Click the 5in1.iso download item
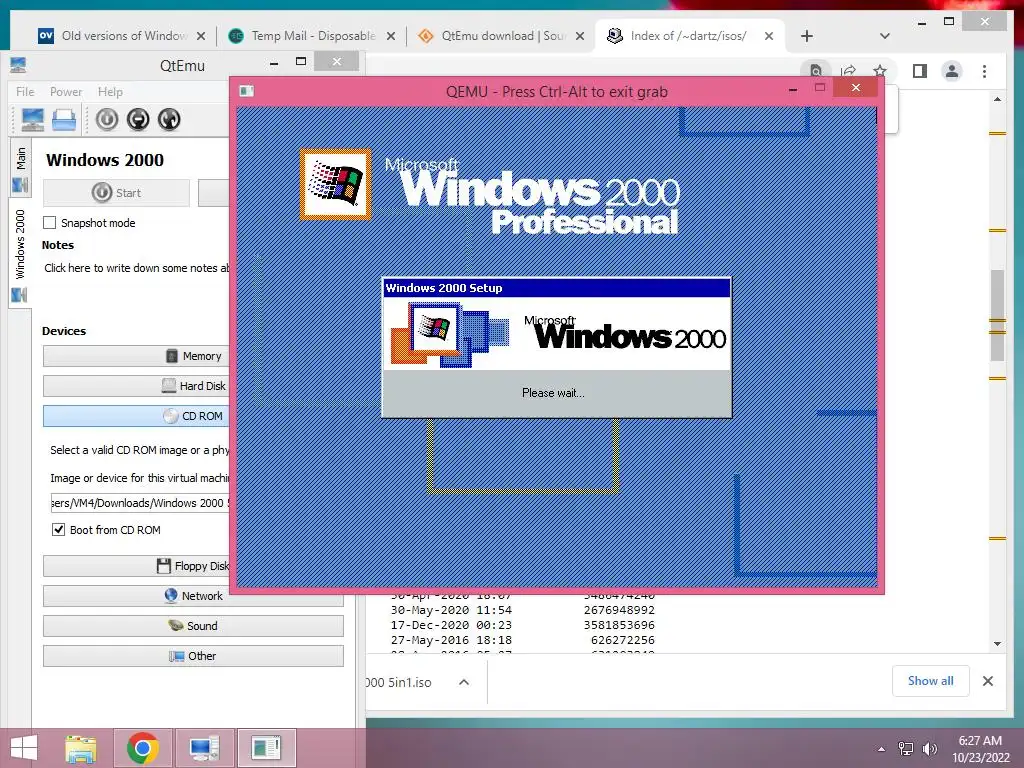The height and width of the screenshot is (768, 1024). pyautogui.click(x=399, y=682)
